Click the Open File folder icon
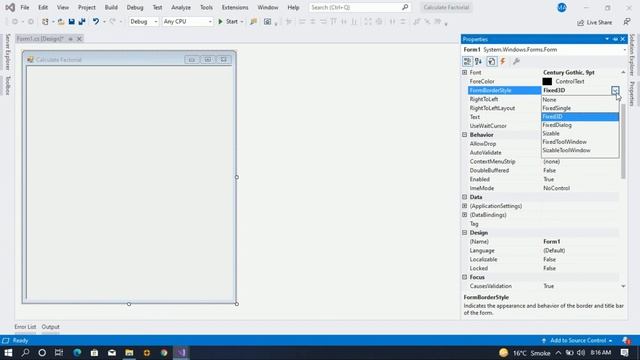Image resolution: width=640 pixels, height=360 pixels. click(x=61, y=22)
